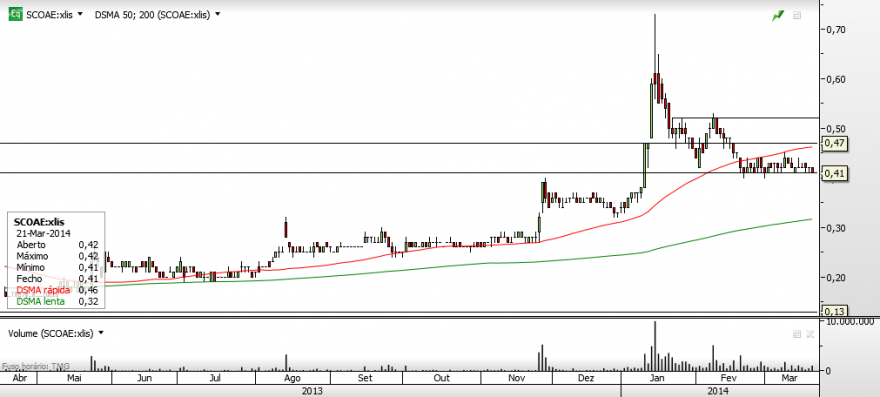The width and height of the screenshot is (880, 397).
Task: Click the 0,30 price axis label
Action: [x=835, y=228]
